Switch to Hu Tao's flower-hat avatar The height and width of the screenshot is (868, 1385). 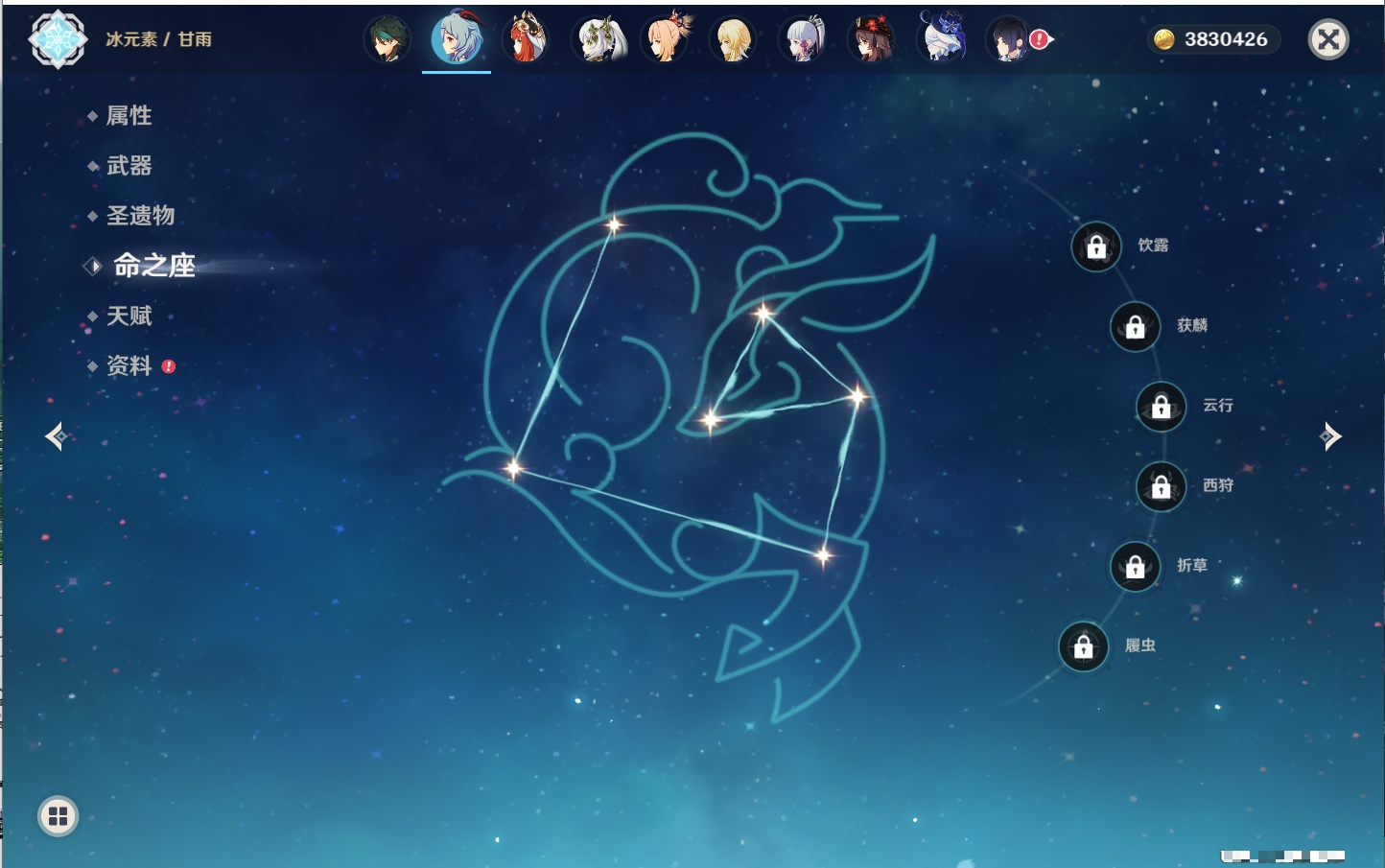coord(872,39)
